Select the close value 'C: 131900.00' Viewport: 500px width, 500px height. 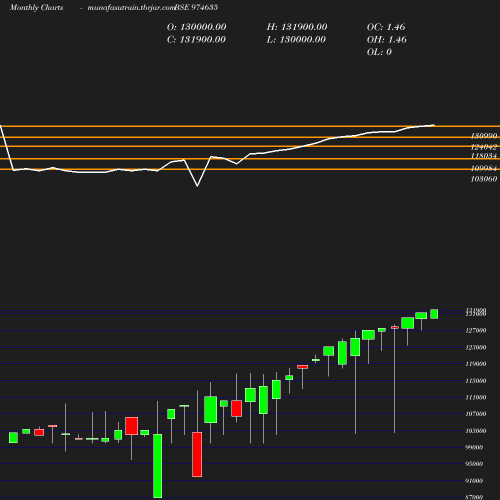(x=196, y=40)
